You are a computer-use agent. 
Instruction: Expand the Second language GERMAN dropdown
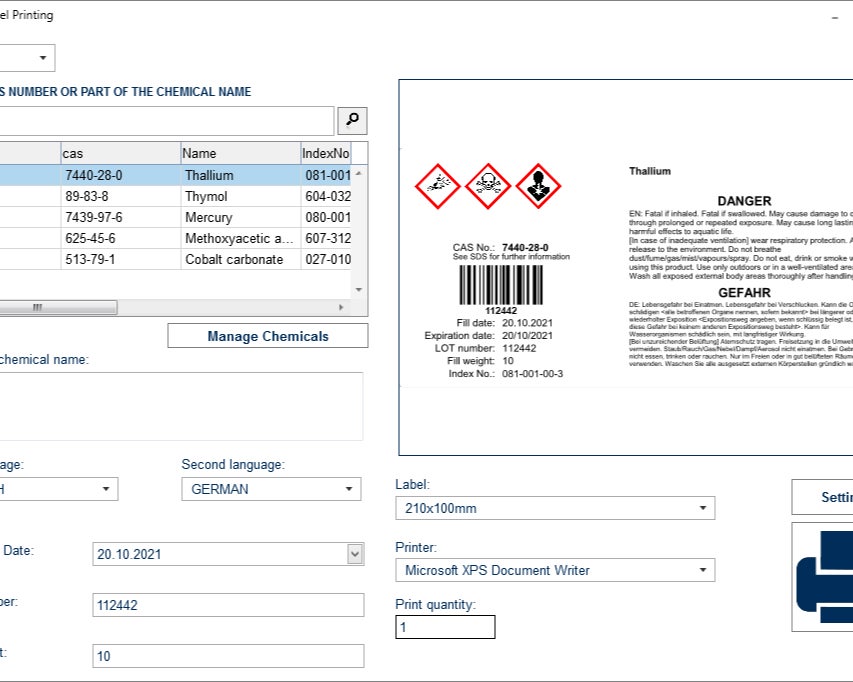pyautogui.click(x=349, y=489)
